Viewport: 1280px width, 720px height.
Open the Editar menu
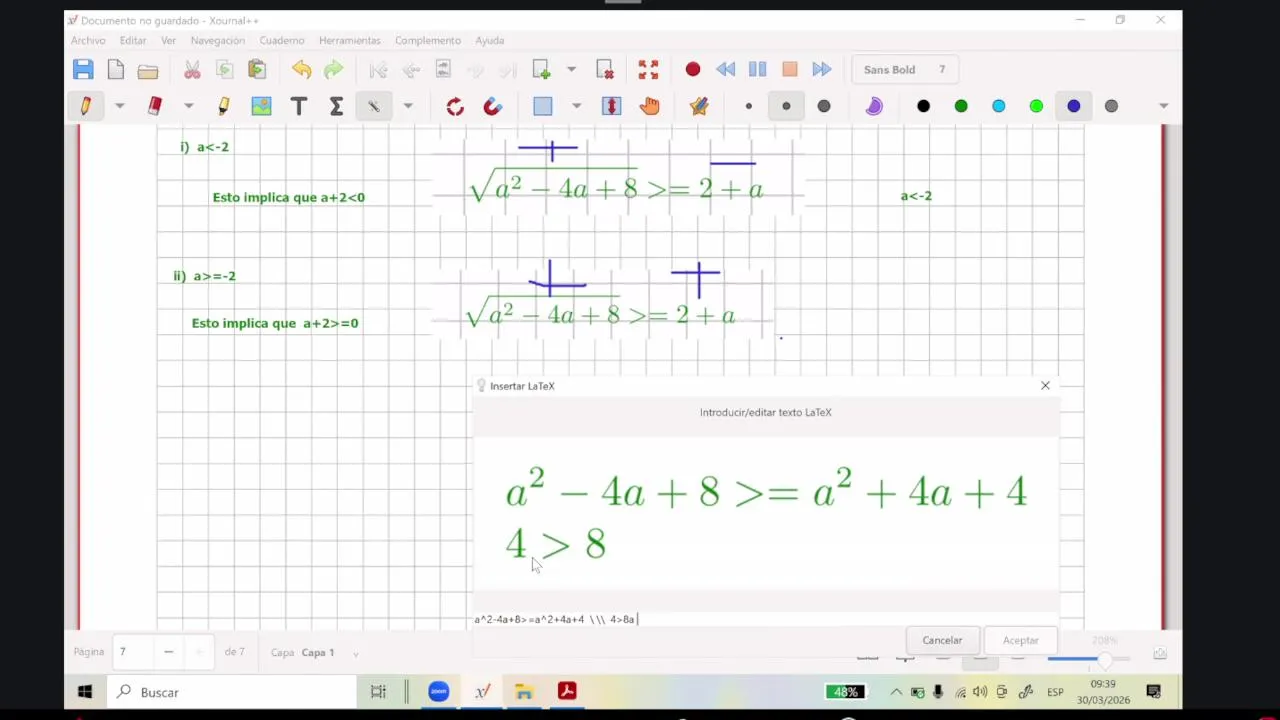133,40
